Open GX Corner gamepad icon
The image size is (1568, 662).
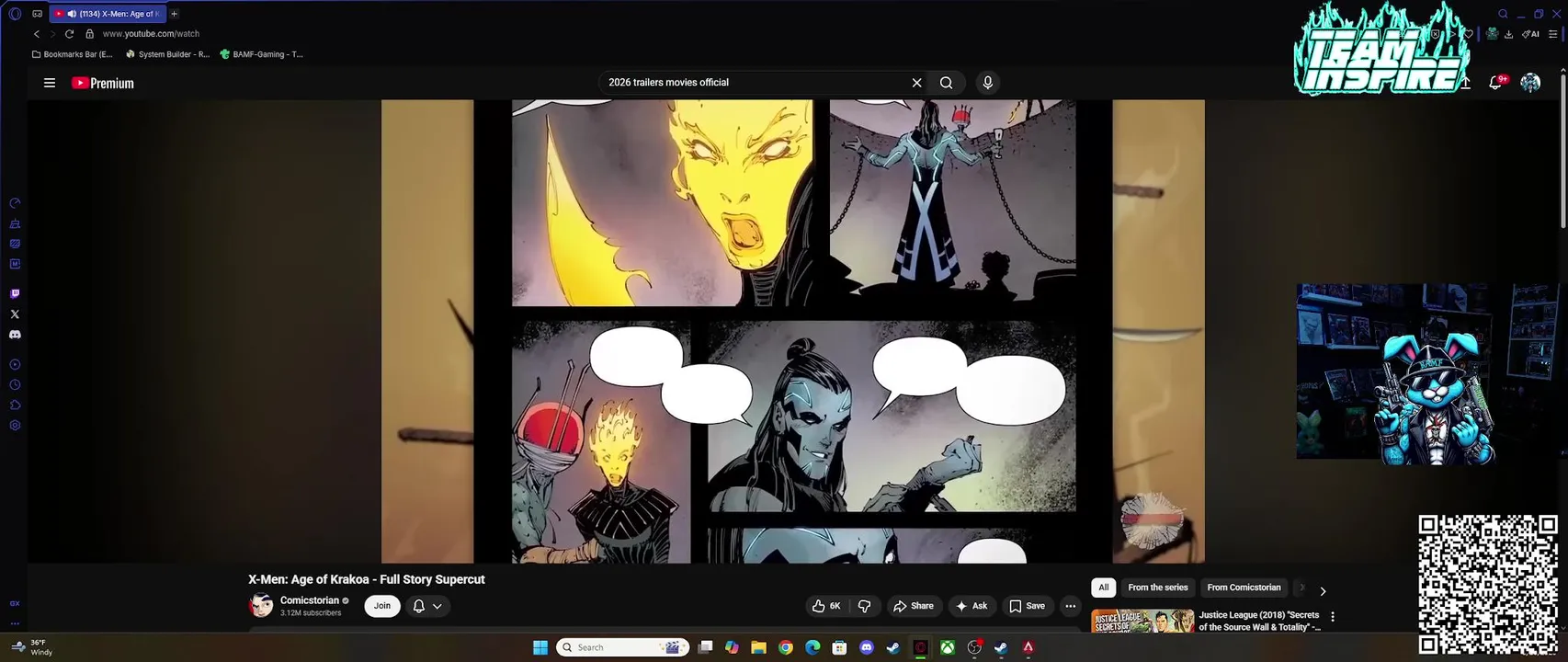pos(37,14)
